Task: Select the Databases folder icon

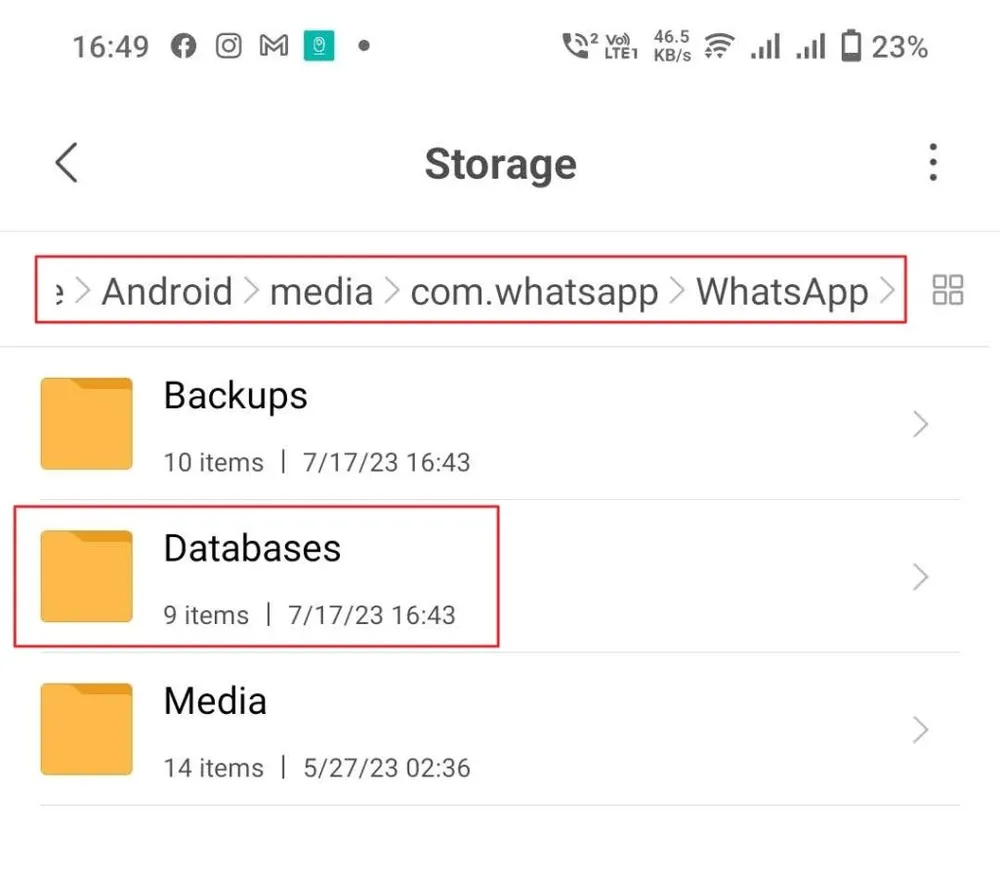Action: 86,576
